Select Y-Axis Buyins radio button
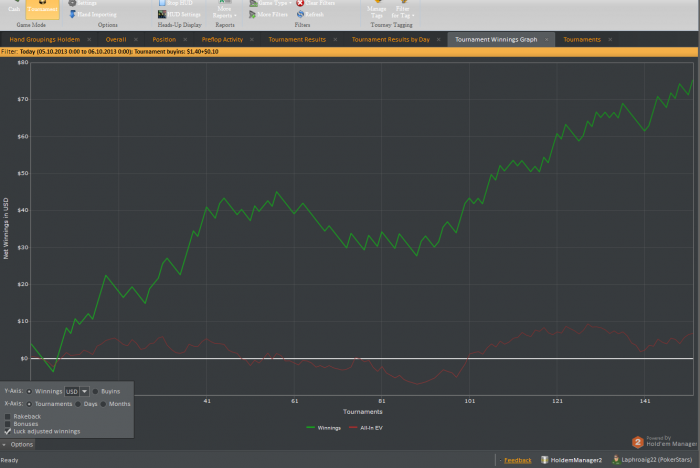The height and width of the screenshot is (468, 700). click(96, 391)
